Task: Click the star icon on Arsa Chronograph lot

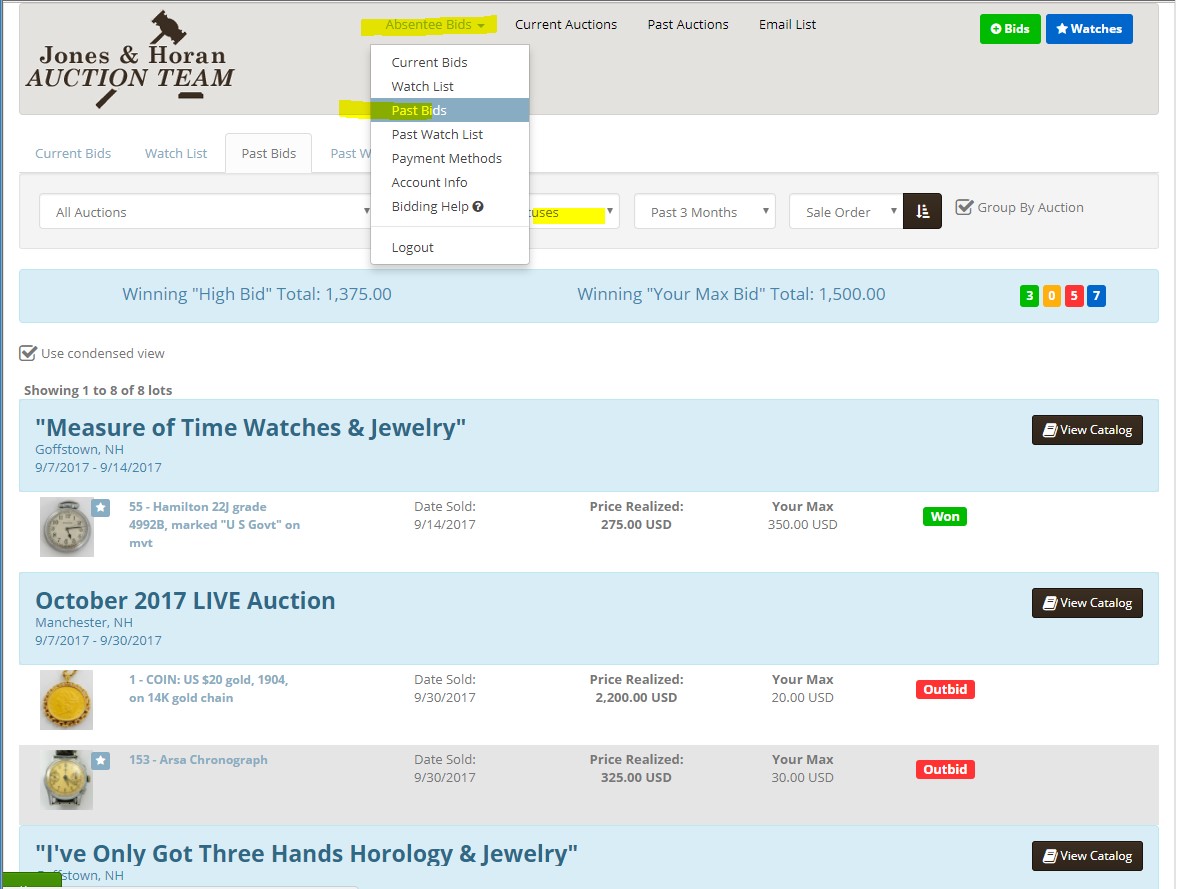Action: [101, 761]
